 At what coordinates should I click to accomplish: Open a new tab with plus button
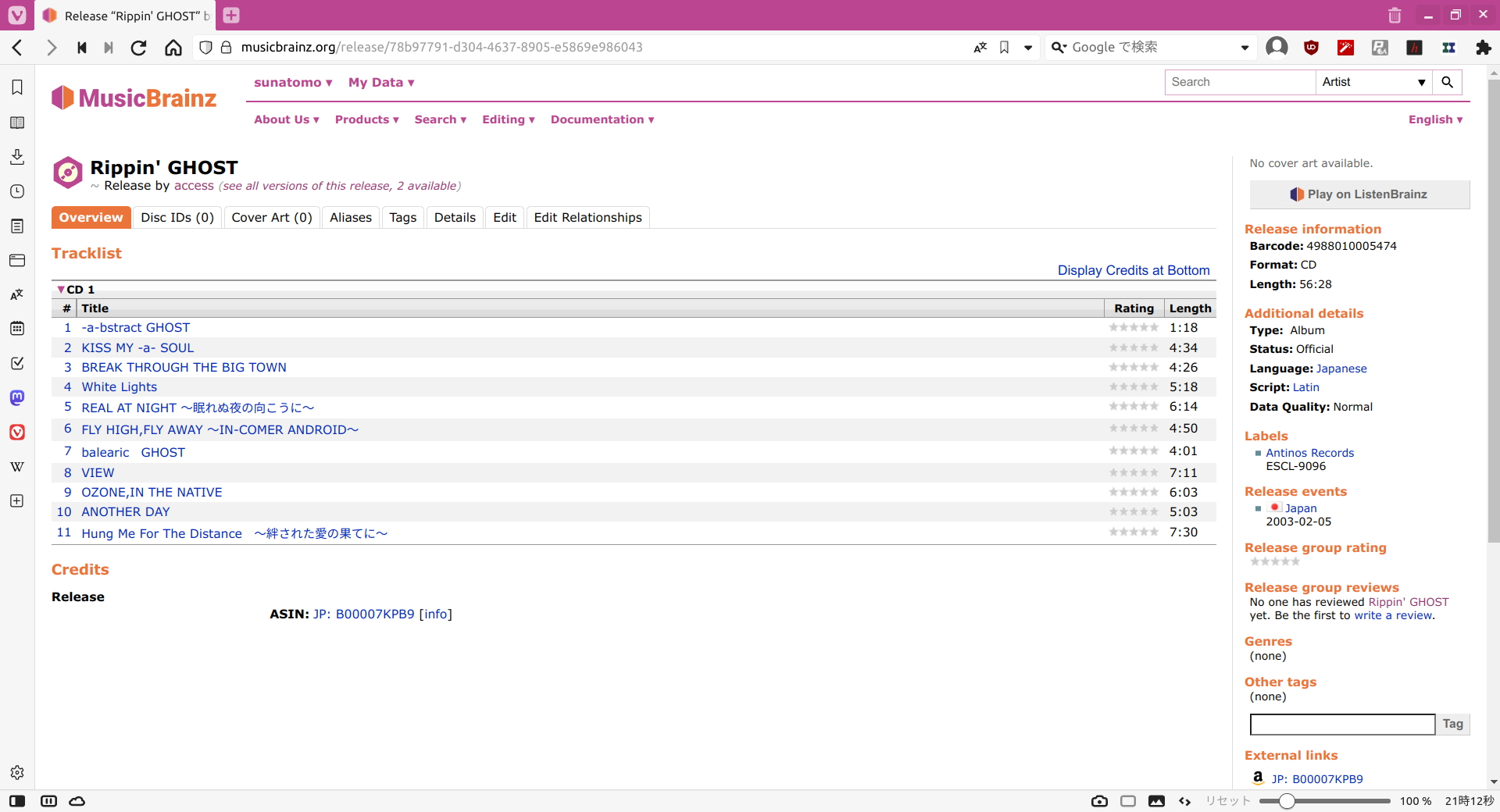(231, 15)
